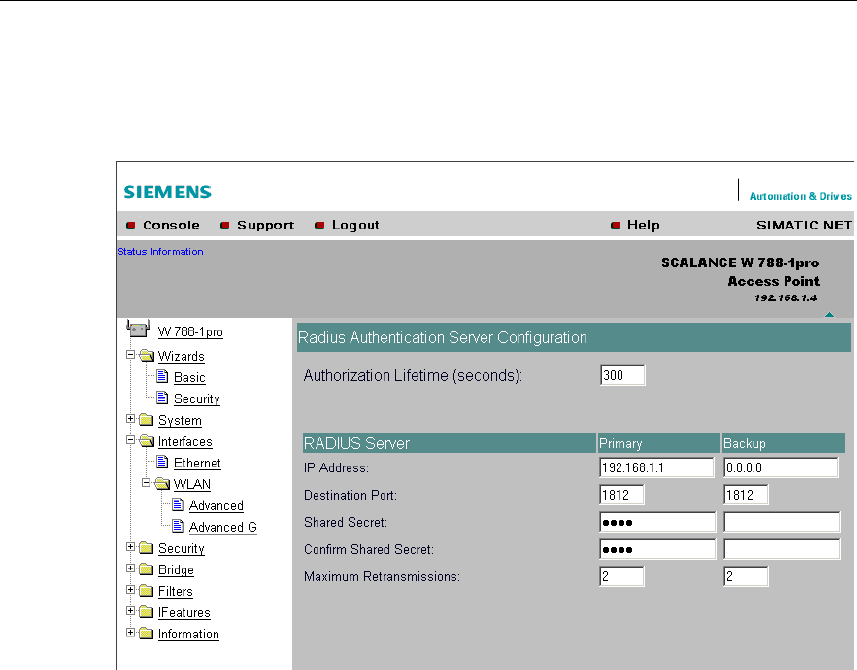The image size is (857, 670).
Task: Click the WLAN folder icon
Action: coord(162,484)
